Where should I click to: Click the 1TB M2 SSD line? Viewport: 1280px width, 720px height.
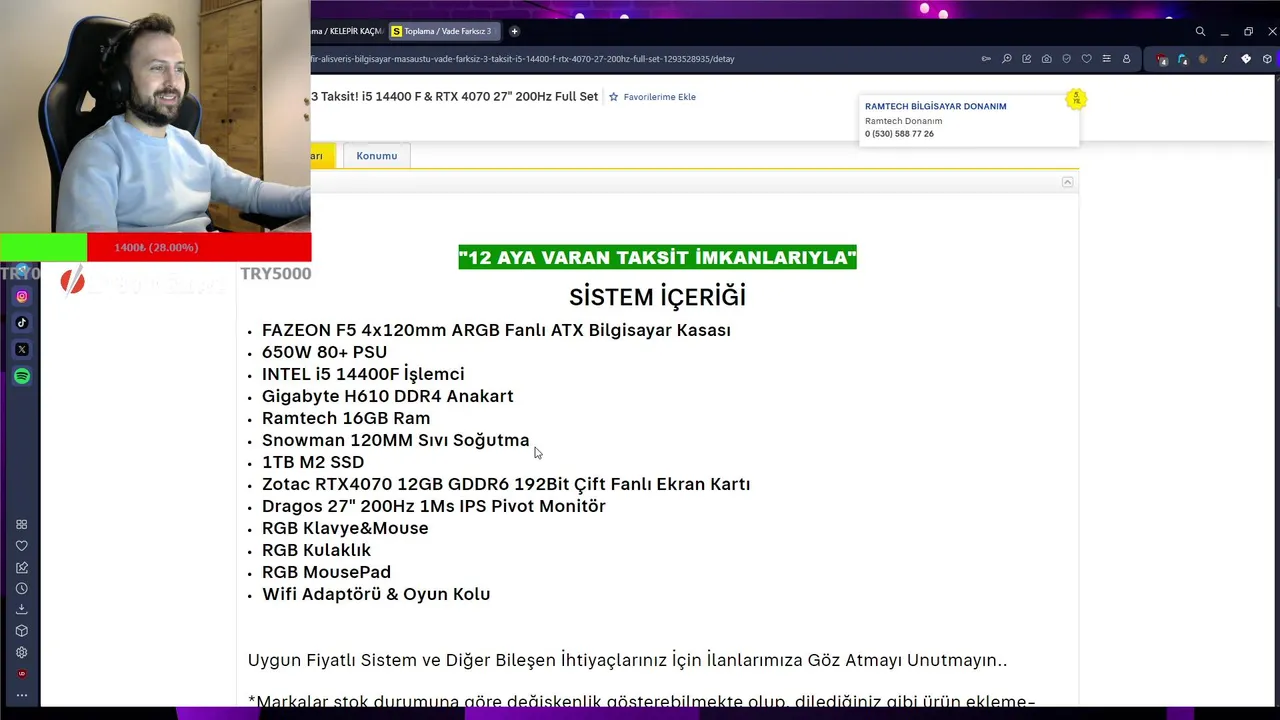click(x=313, y=462)
